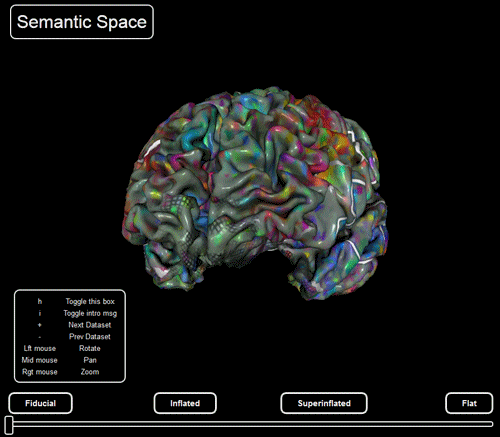
Task: Click the Next Dataset help entry
Action: [x=90, y=325]
